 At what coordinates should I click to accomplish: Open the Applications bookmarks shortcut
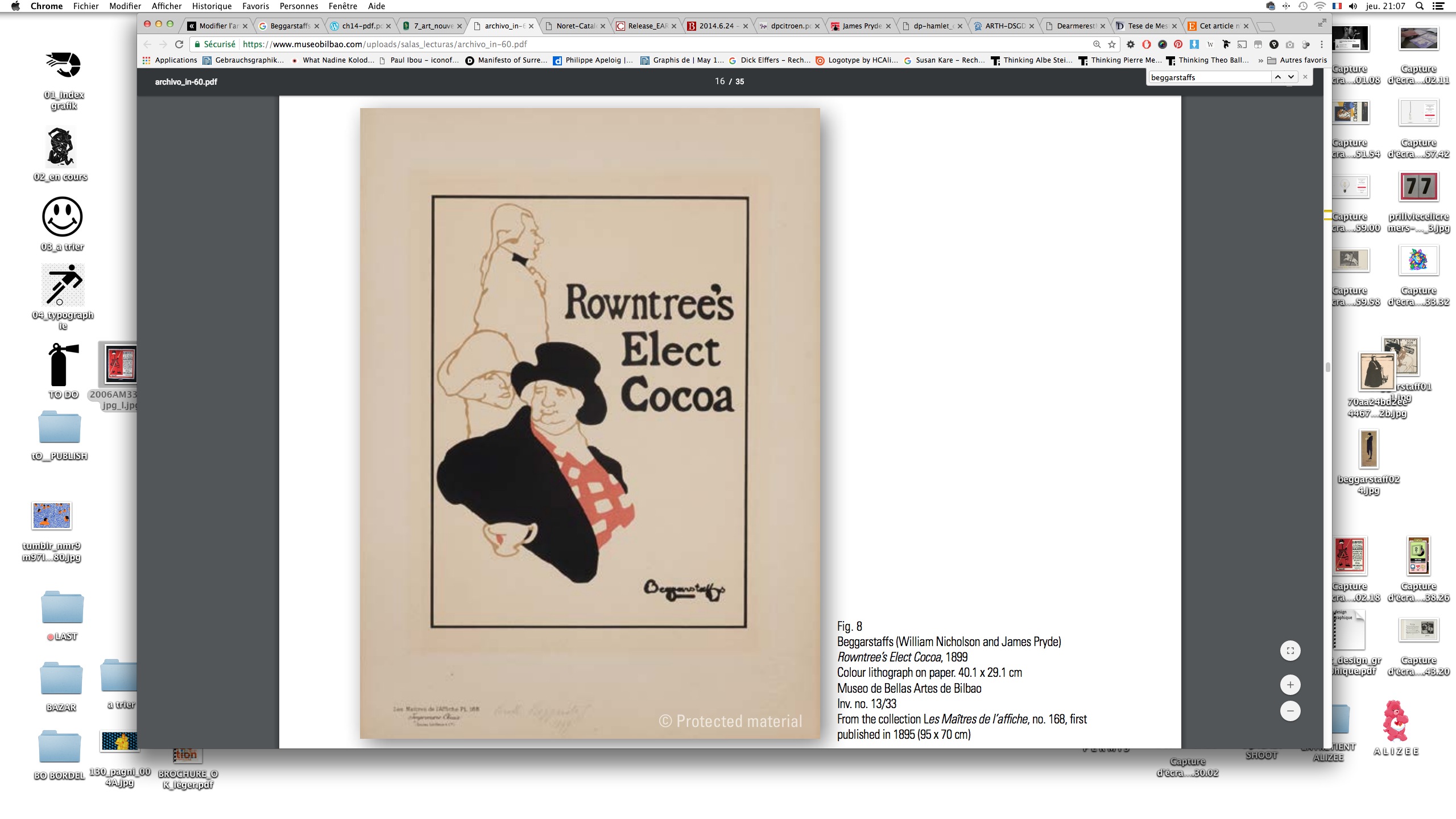click(x=170, y=60)
